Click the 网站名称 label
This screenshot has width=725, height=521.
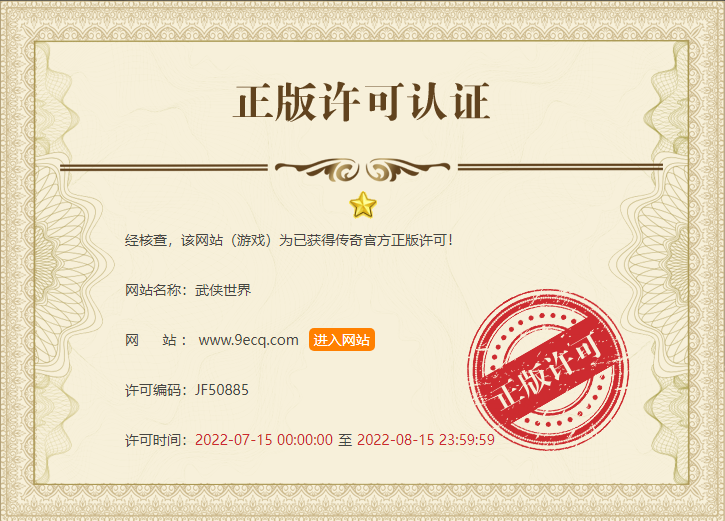click(x=153, y=290)
